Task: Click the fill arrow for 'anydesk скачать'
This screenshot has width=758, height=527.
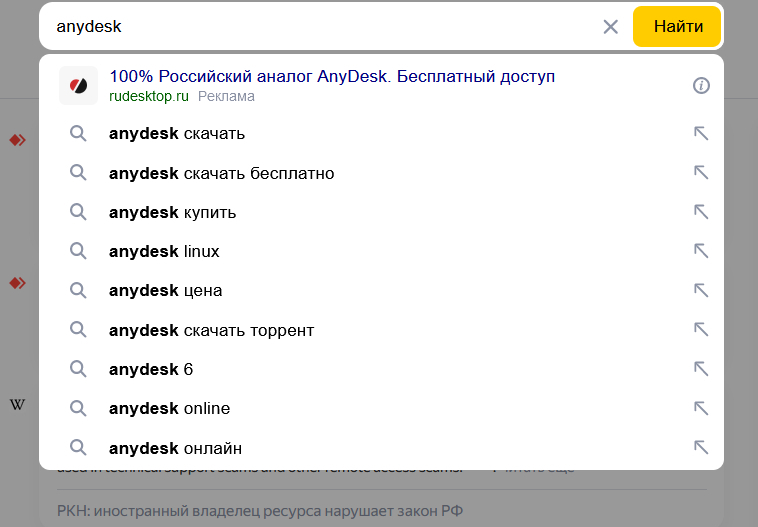Action: pos(701,133)
